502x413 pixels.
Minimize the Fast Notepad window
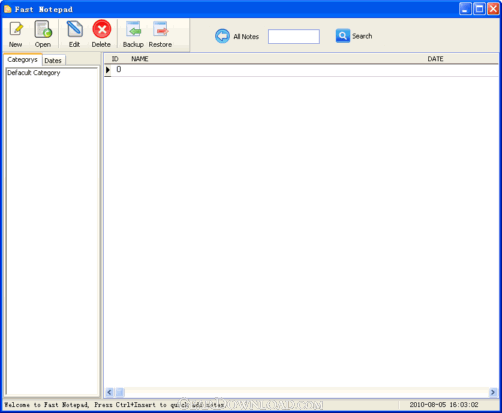(x=465, y=9)
